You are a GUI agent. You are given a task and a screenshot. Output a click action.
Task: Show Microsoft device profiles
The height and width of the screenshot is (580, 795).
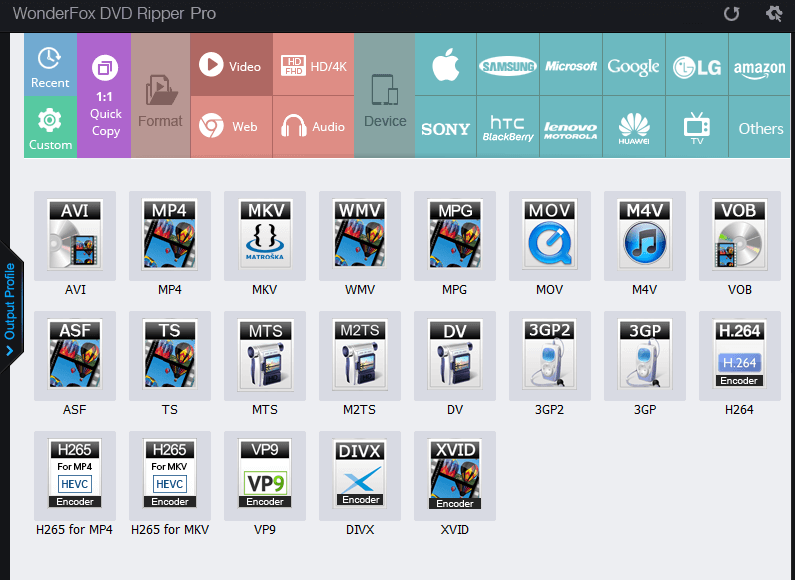click(571, 64)
